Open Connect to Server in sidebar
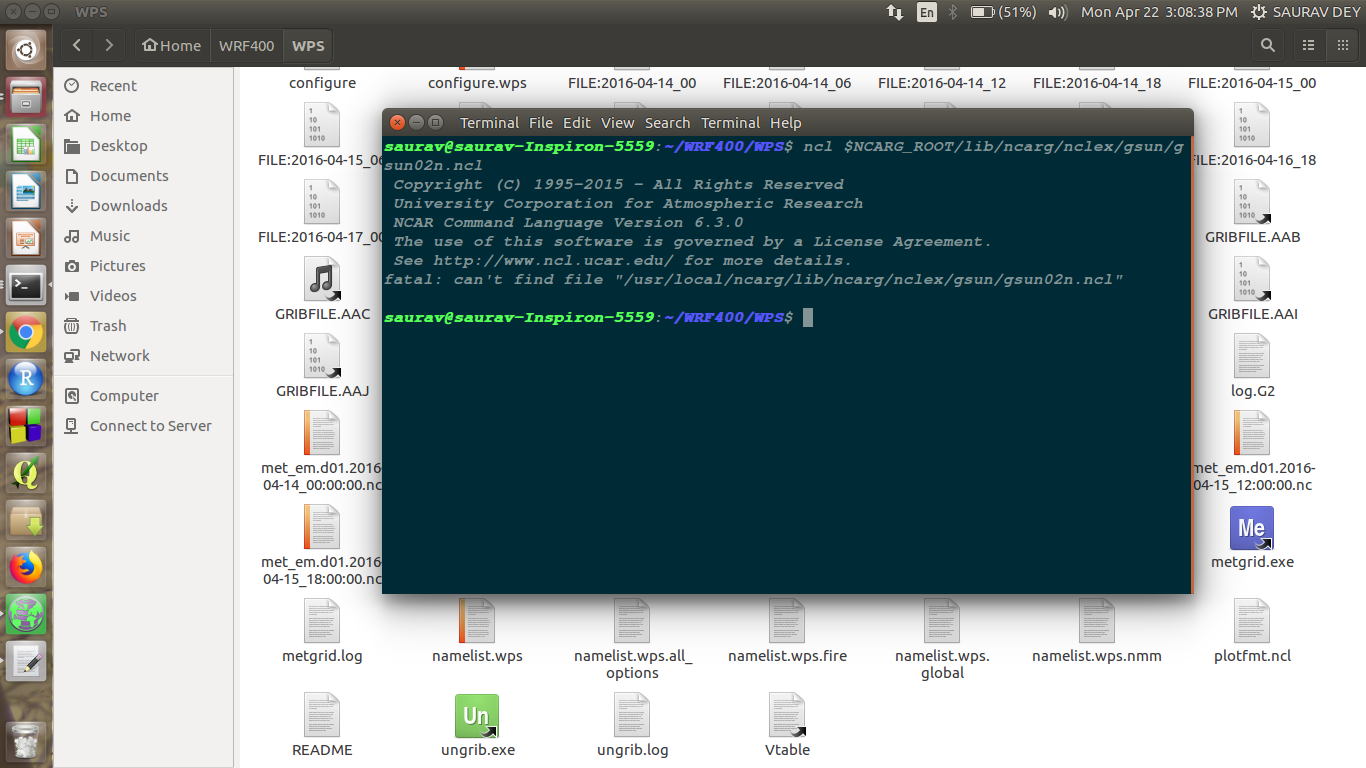Screen dimensions: 1366x768 (x=150, y=426)
